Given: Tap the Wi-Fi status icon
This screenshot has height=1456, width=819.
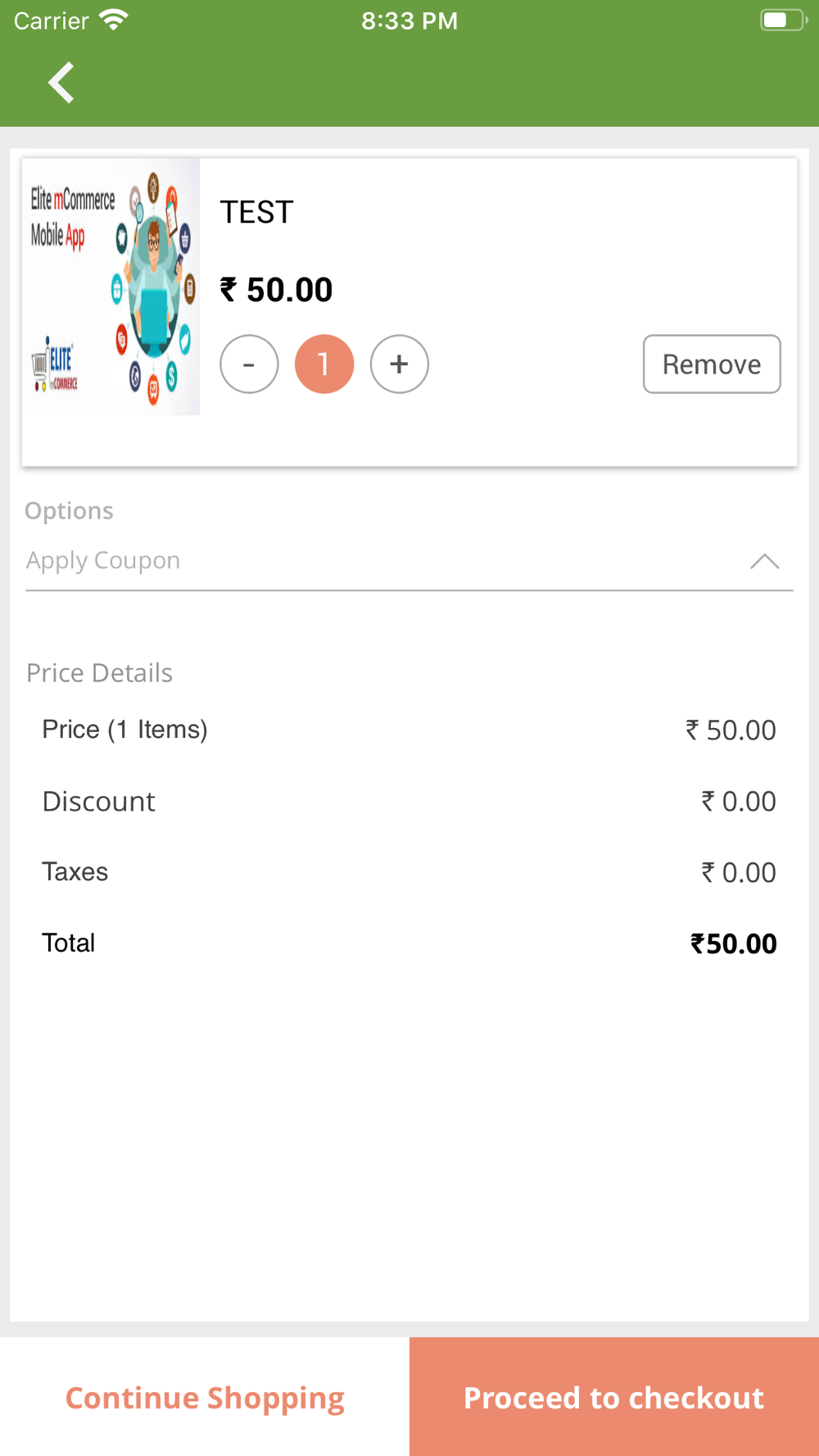Looking at the screenshot, I should (113, 20).
